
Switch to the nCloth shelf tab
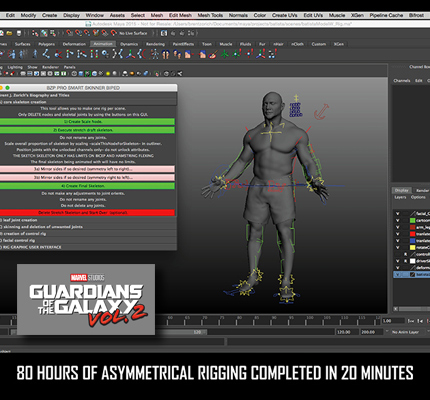click(297, 44)
